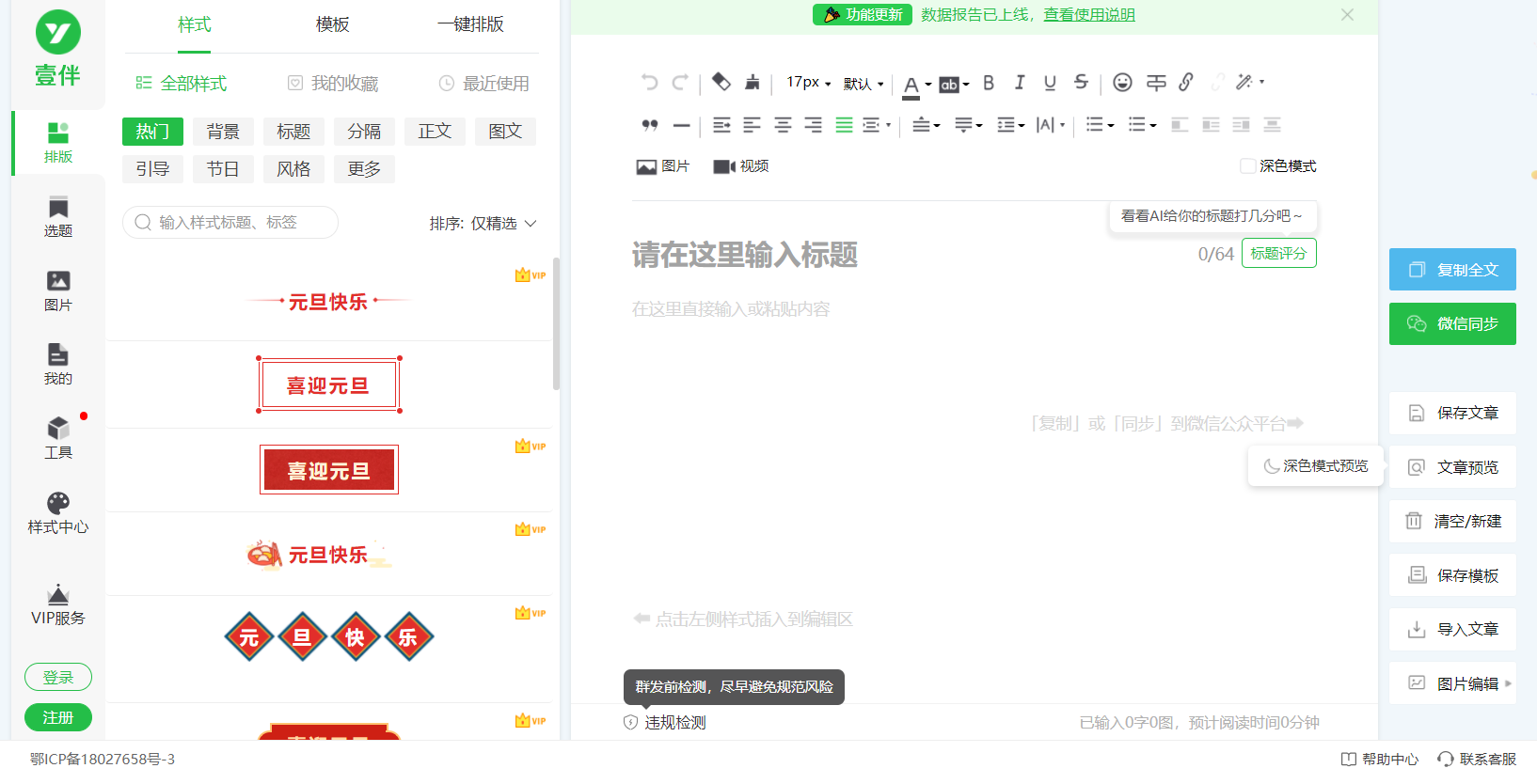
Task: Underline the selected text
Action: [x=1050, y=83]
